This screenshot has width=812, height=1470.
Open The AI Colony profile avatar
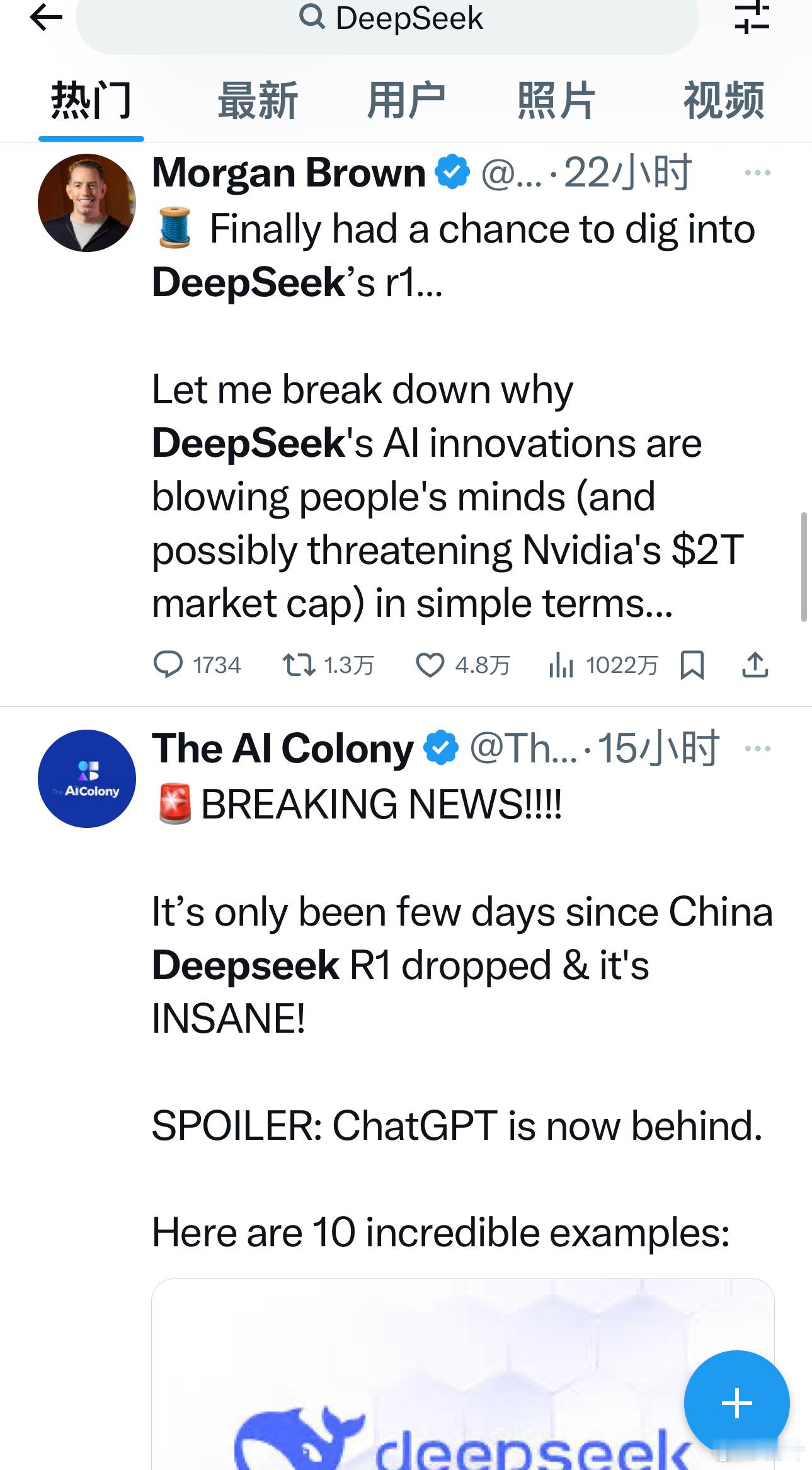pos(87,779)
